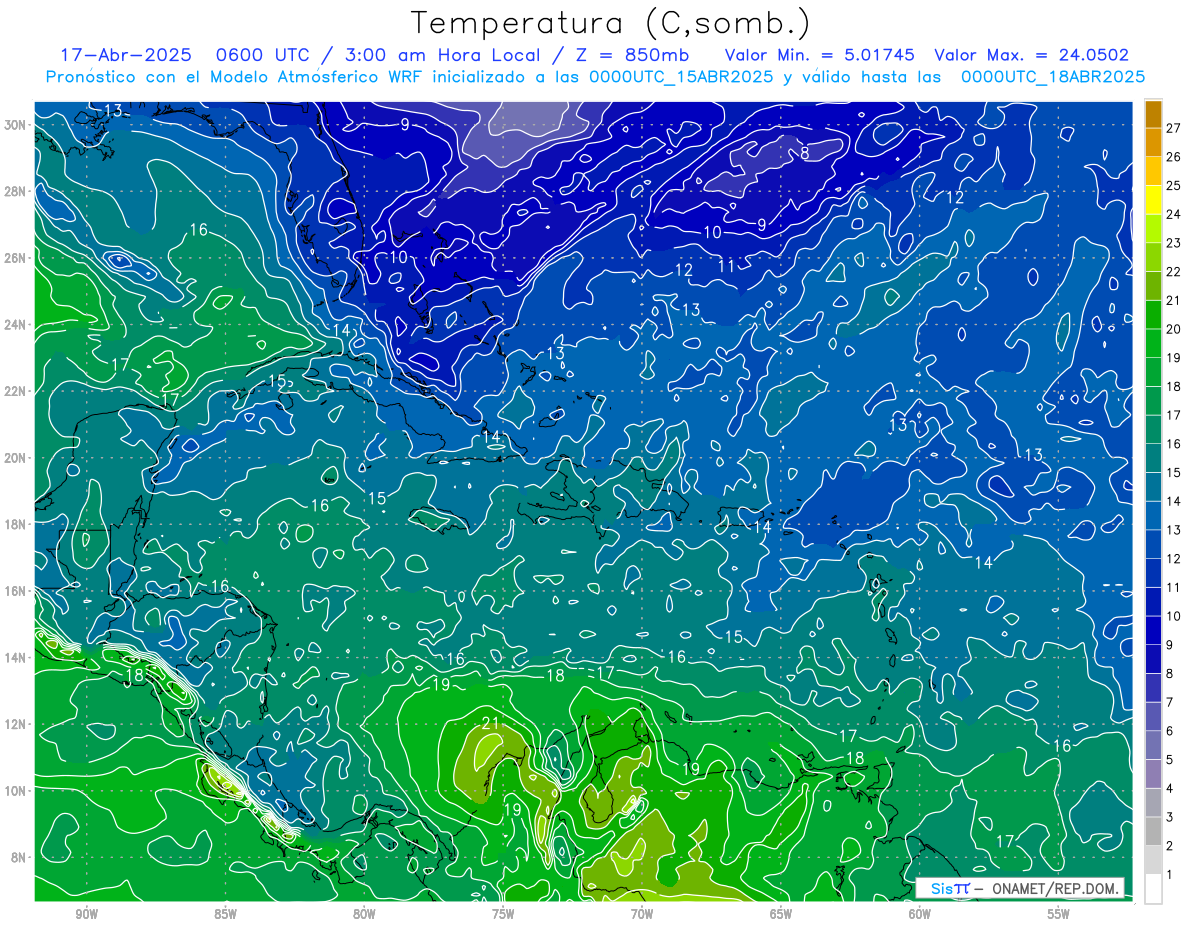Image resolution: width=1200 pixels, height=927 pixels.
Task: Click the '70W' longitude axis label
Action: coord(642,915)
